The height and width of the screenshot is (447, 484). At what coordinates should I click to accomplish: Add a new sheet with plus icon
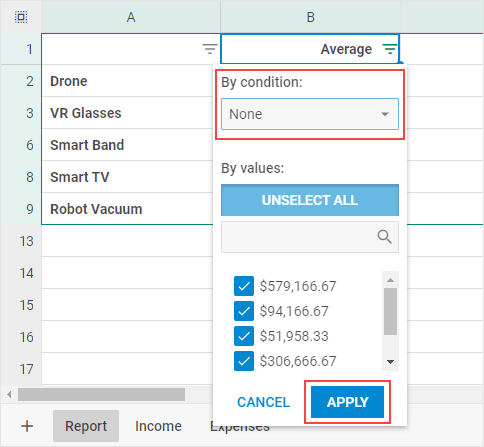tap(27, 426)
